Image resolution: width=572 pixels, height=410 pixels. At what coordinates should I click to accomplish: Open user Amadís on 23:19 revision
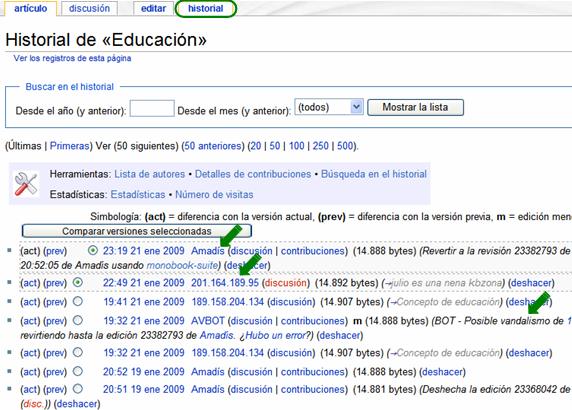point(208,251)
